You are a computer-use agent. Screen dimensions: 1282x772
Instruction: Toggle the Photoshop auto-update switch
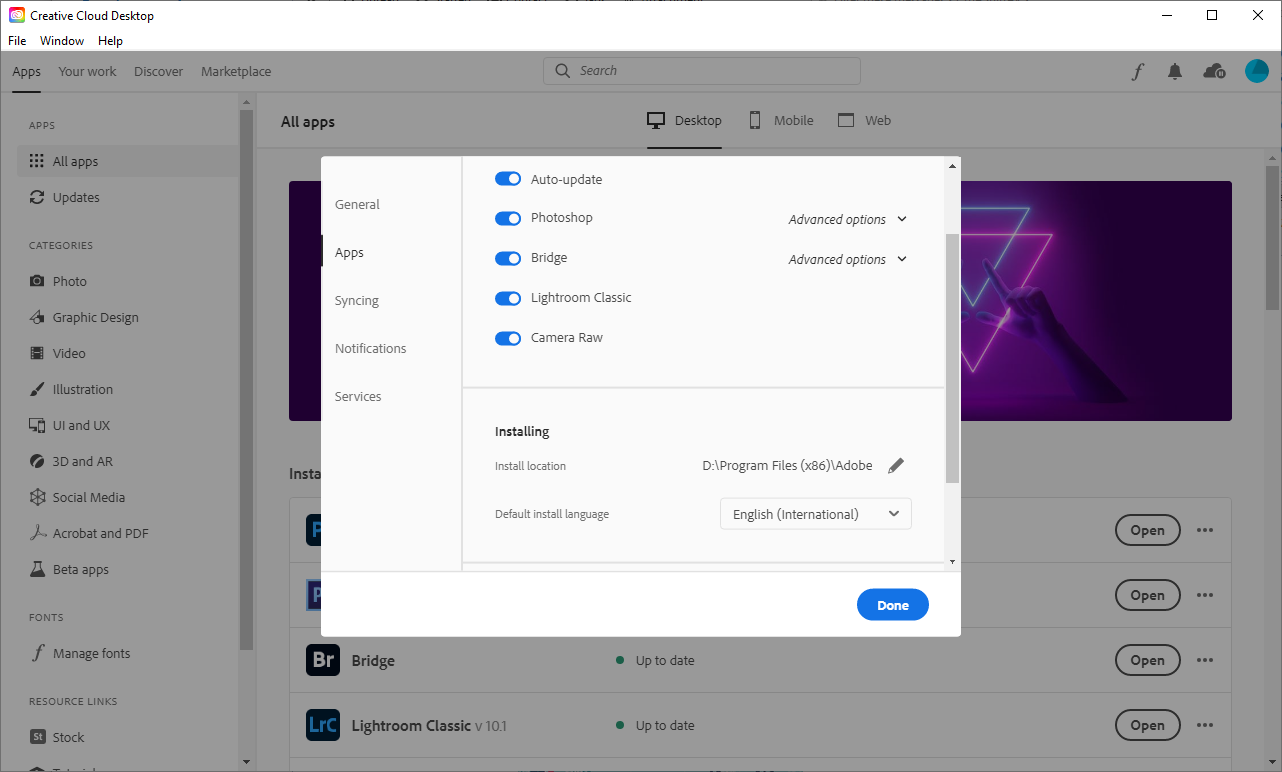tap(508, 218)
